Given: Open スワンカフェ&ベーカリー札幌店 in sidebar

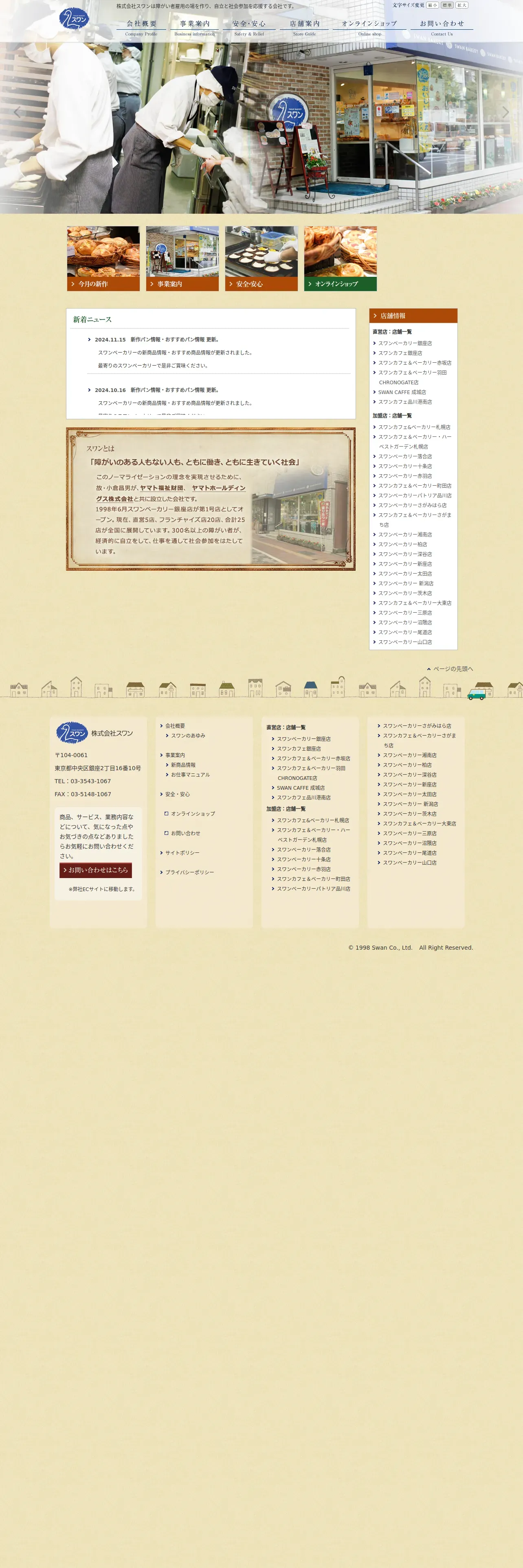Looking at the screenshot, I should click(x=414, y=427).
